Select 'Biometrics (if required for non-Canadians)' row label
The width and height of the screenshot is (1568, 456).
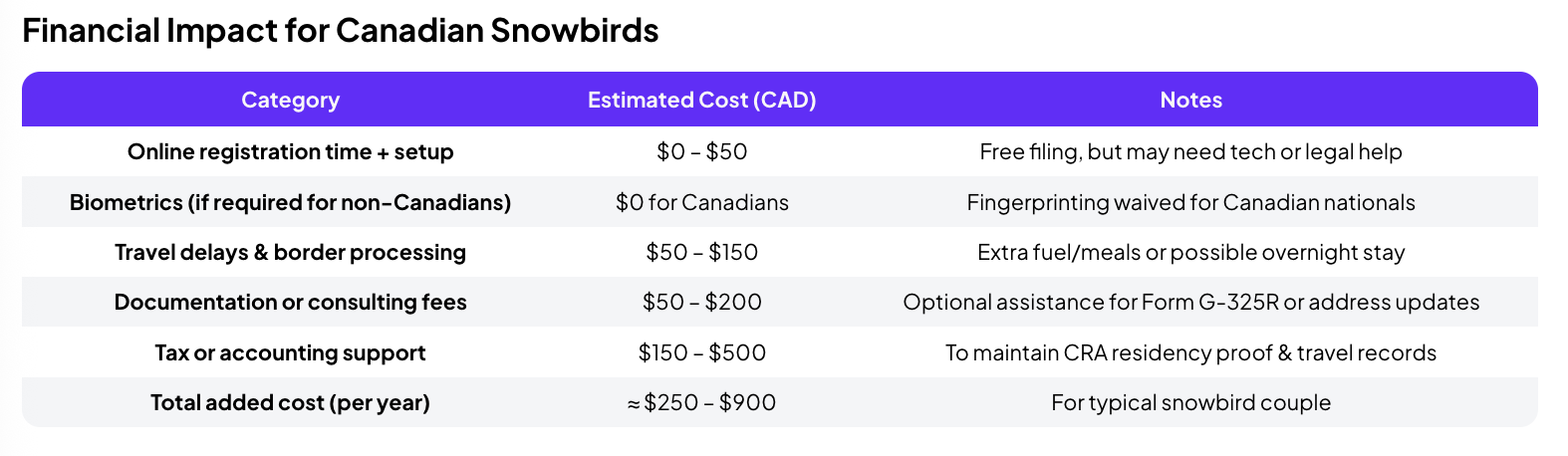pyautogui.click(x=290, y=202)
